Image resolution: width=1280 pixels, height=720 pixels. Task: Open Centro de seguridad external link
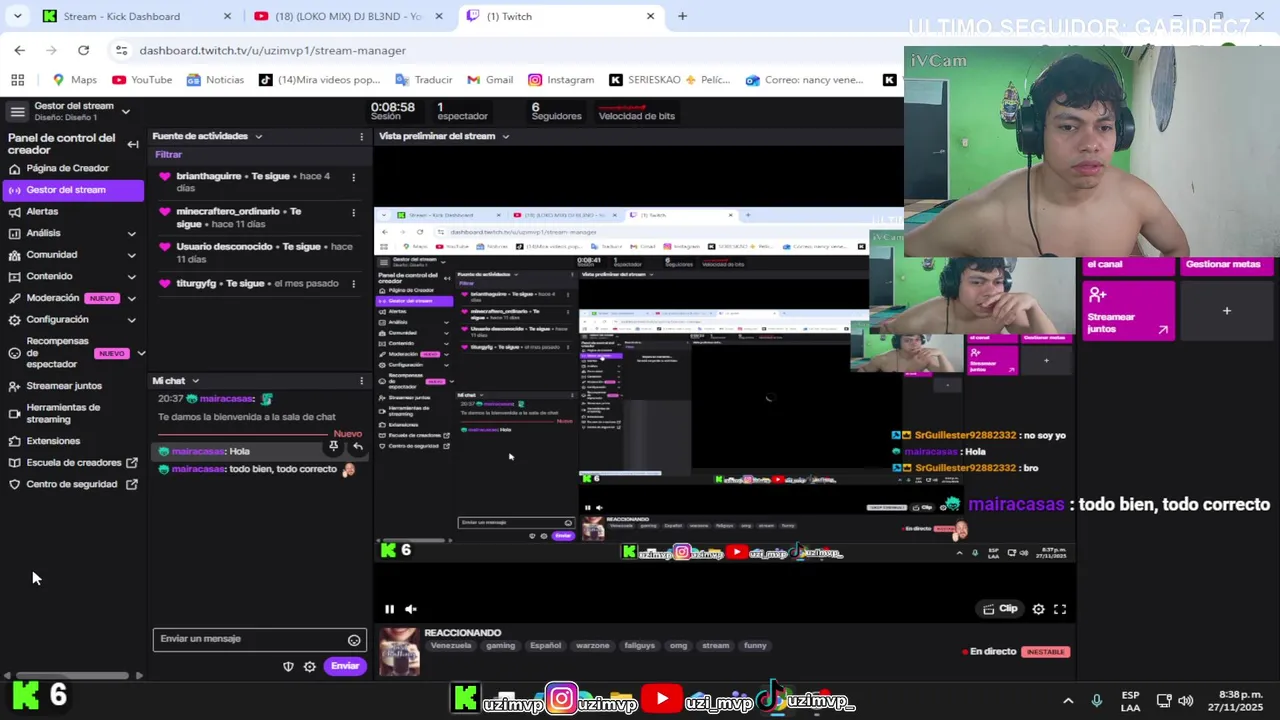pos(71,484)
